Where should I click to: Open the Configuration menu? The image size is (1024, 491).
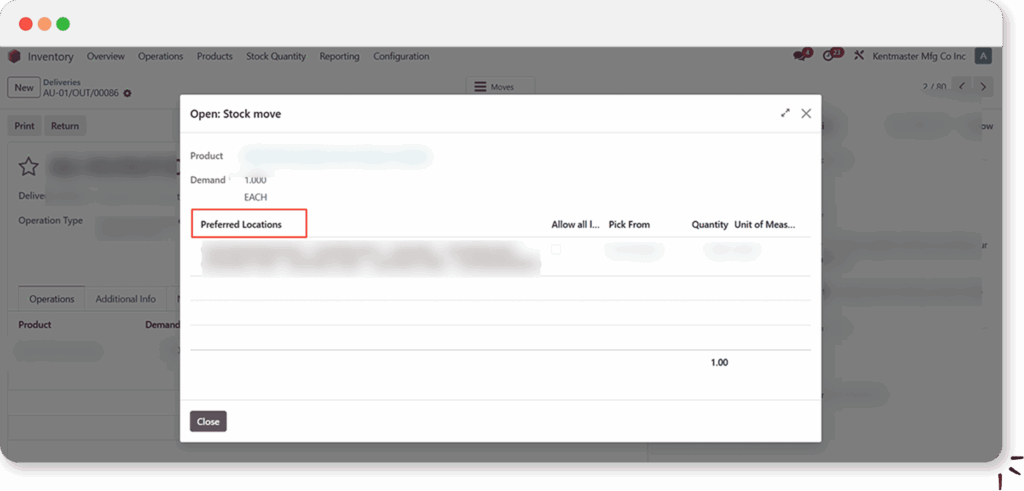coord(401,57)
